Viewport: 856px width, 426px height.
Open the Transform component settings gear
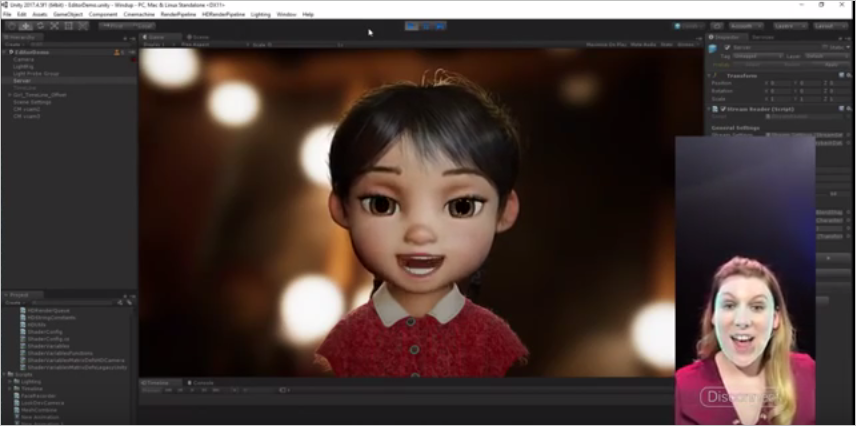click(849, 75)
